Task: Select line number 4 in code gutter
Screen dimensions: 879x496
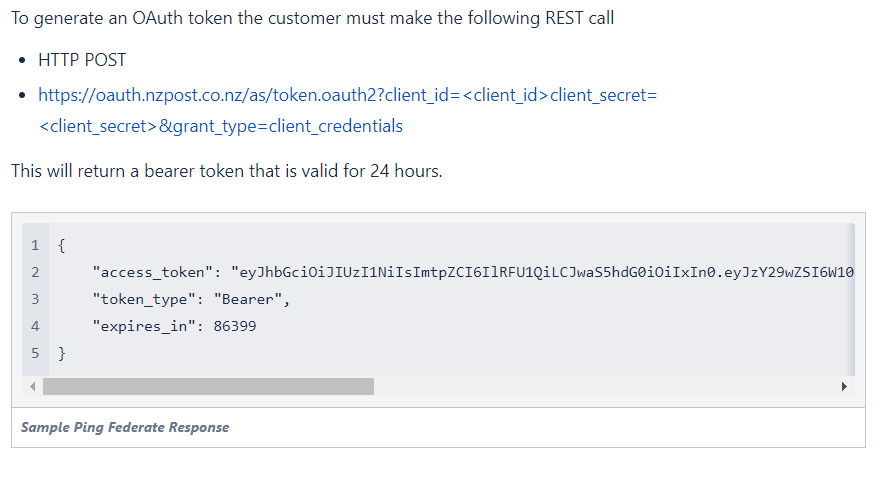Action: point(35,326)
